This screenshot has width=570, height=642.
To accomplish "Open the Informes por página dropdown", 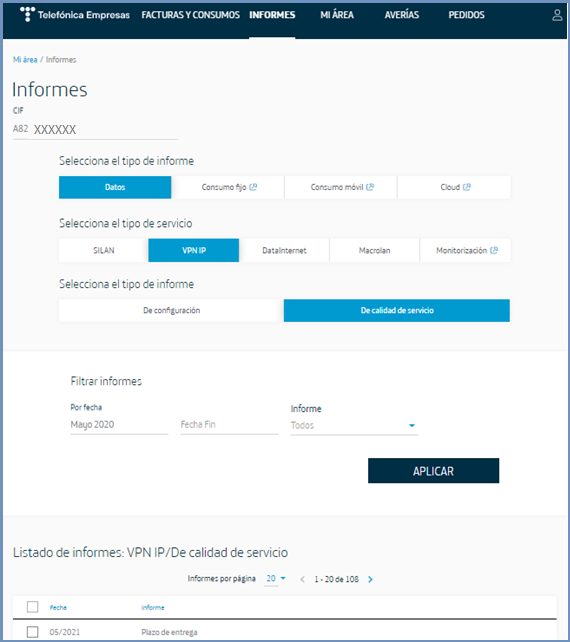I will click(276, 579).
